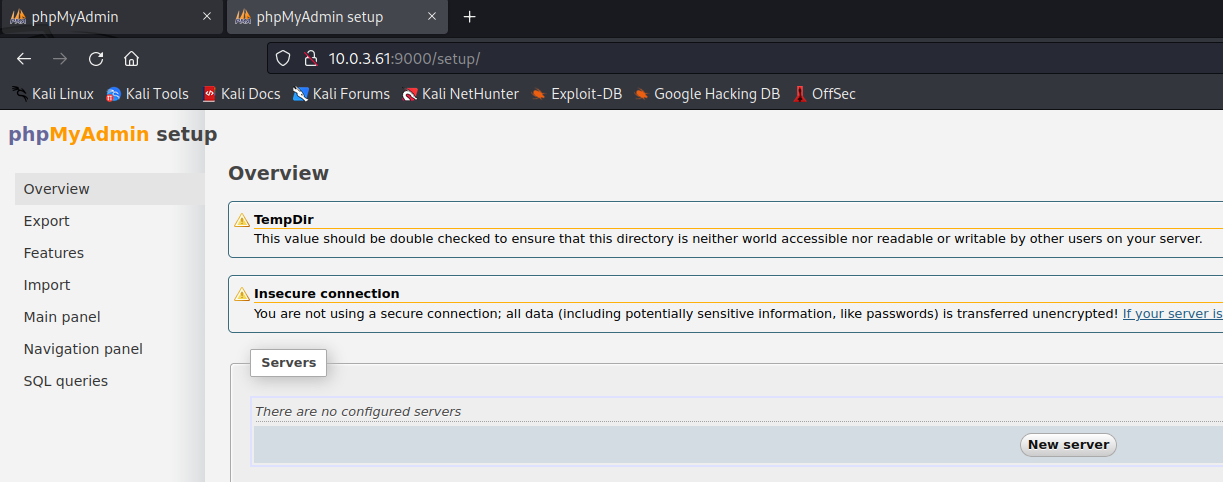Click the TempDir notice title
The width and height of the screenshot is (1223, 482).
(x=284, y=220)
